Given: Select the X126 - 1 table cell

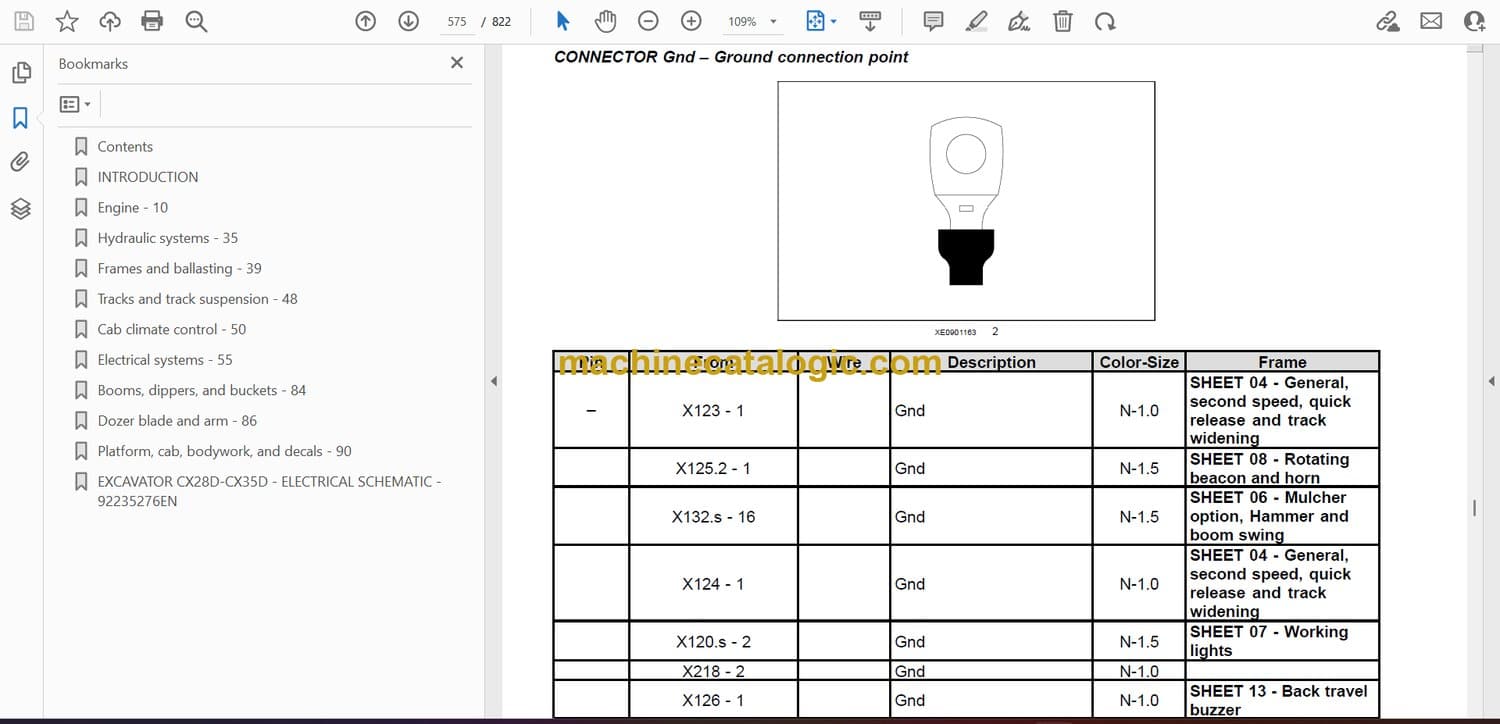Looking at the screenshot, I should pyautogui.click(x=713, y=700).
